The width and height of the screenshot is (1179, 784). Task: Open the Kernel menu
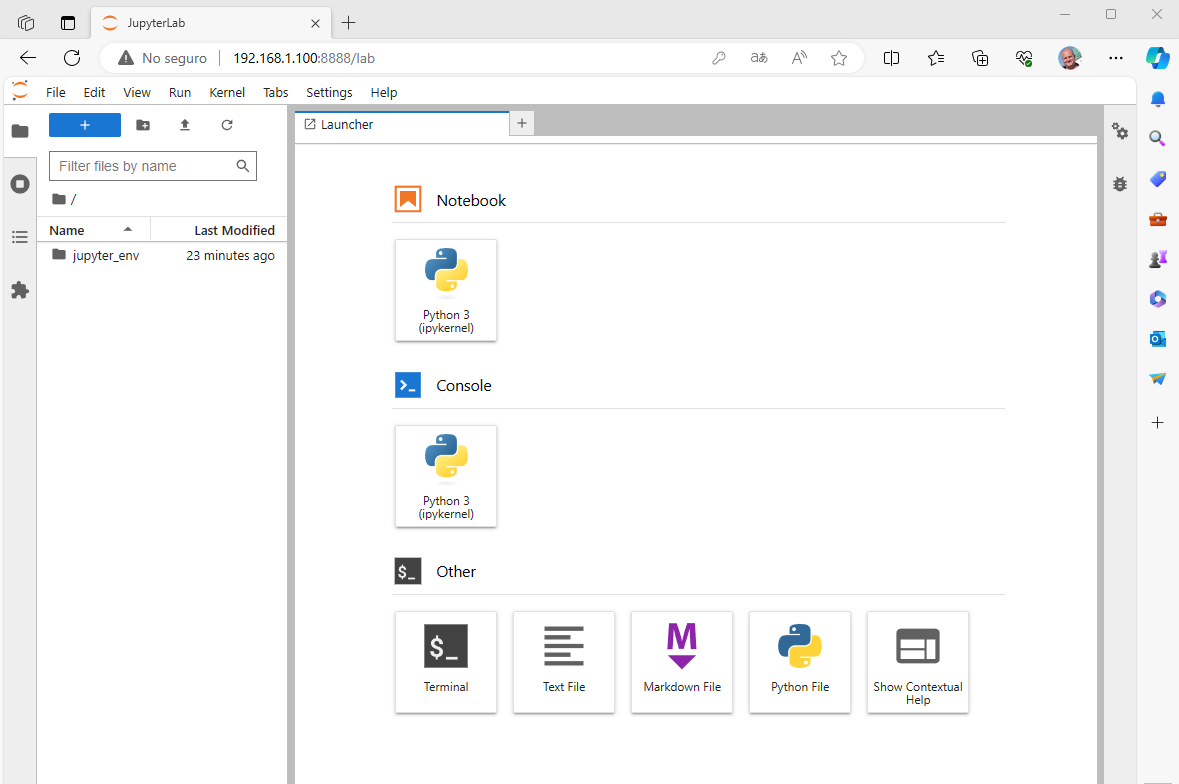227,92
